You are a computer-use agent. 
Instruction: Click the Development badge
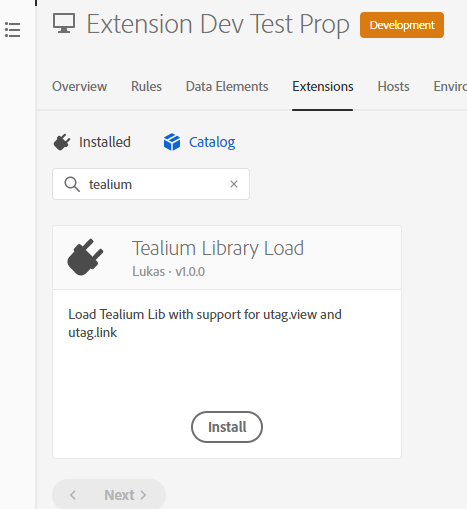click(402, 25)
